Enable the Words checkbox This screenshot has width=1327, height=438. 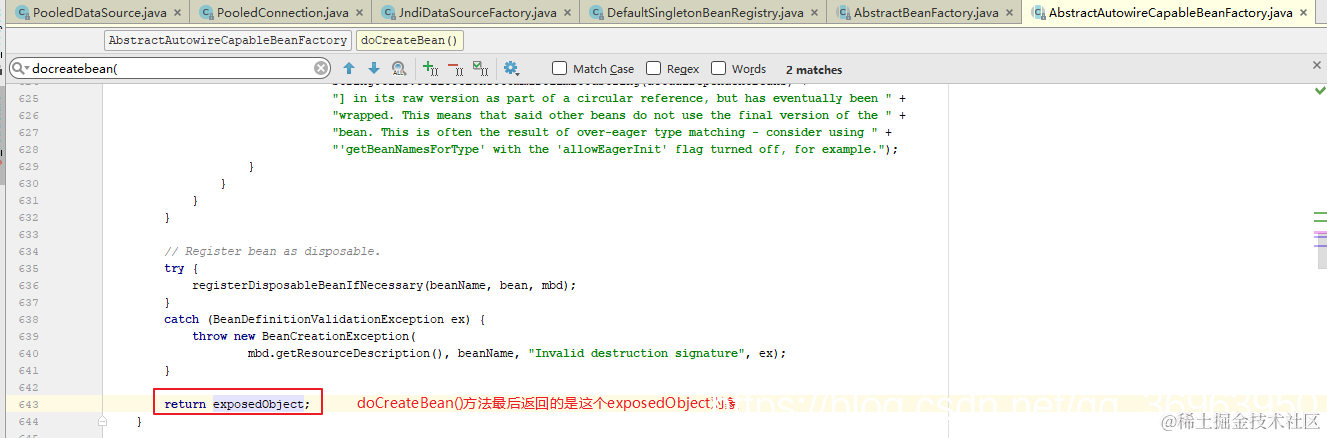pyautogui.click(x=718, y=68)
